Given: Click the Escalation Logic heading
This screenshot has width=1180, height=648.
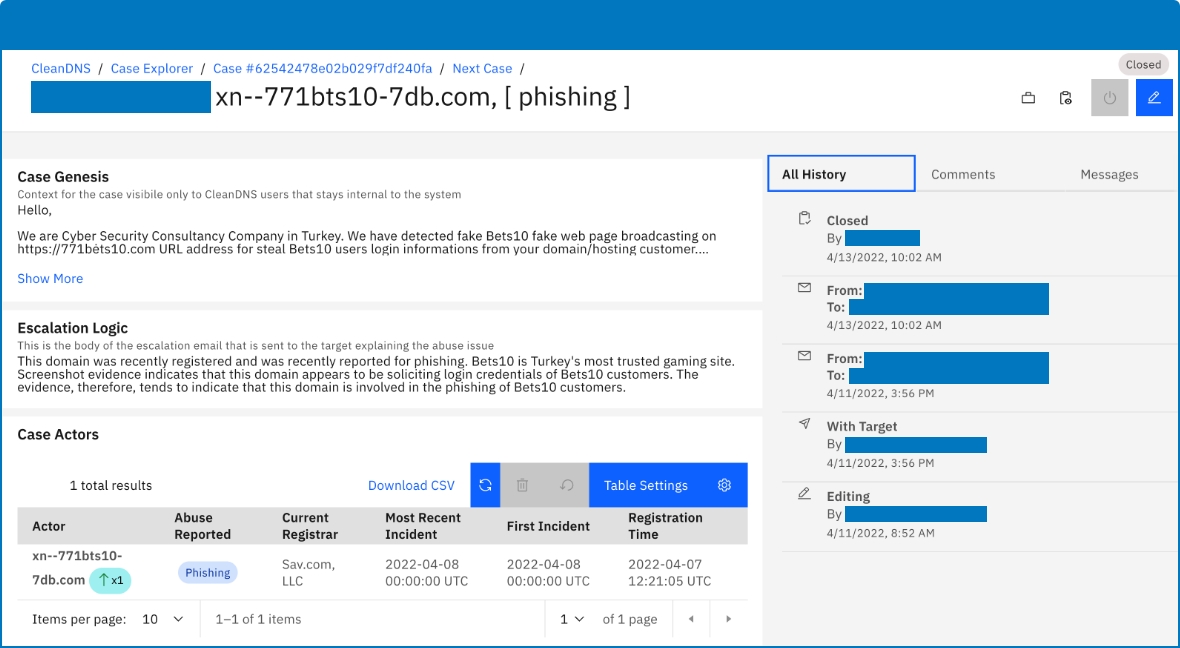Looking at the screenshot, I should [72, 328].
